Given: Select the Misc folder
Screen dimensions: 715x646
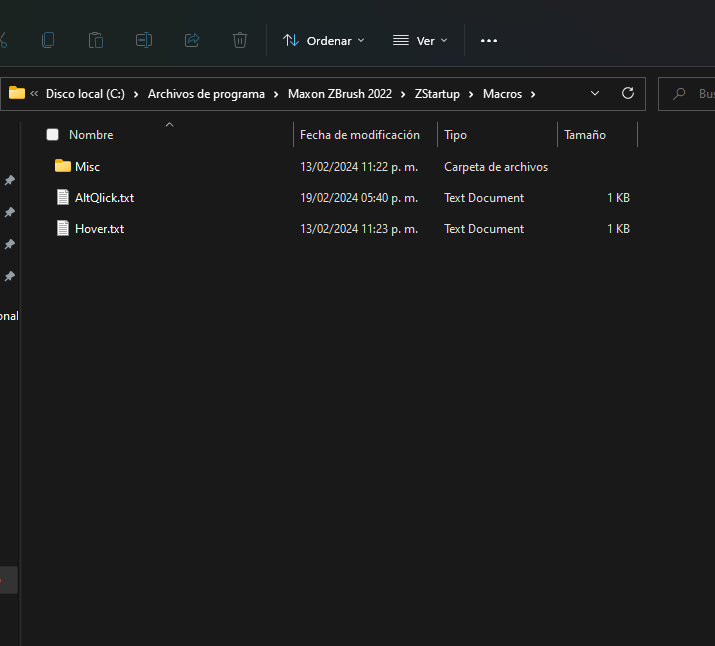Looking at the screenshot, I should [87, 166].
